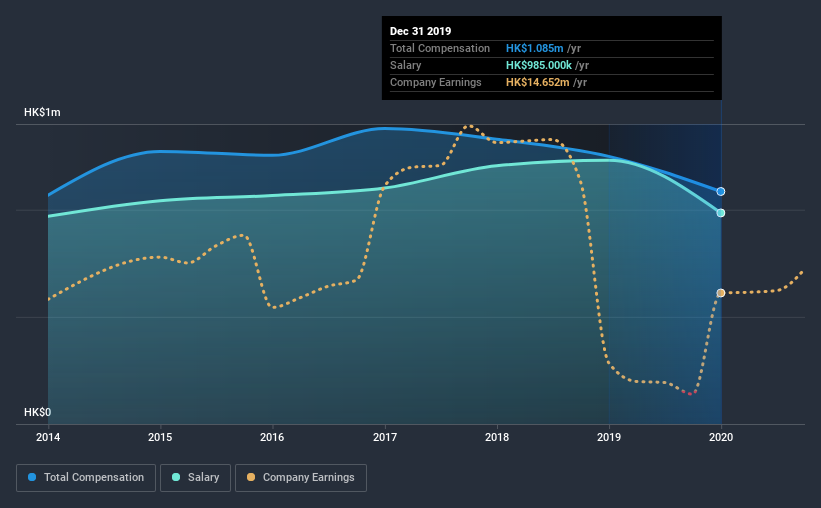
Task: Click the 2016 x-axis label
Action: (x=272, y=437)
